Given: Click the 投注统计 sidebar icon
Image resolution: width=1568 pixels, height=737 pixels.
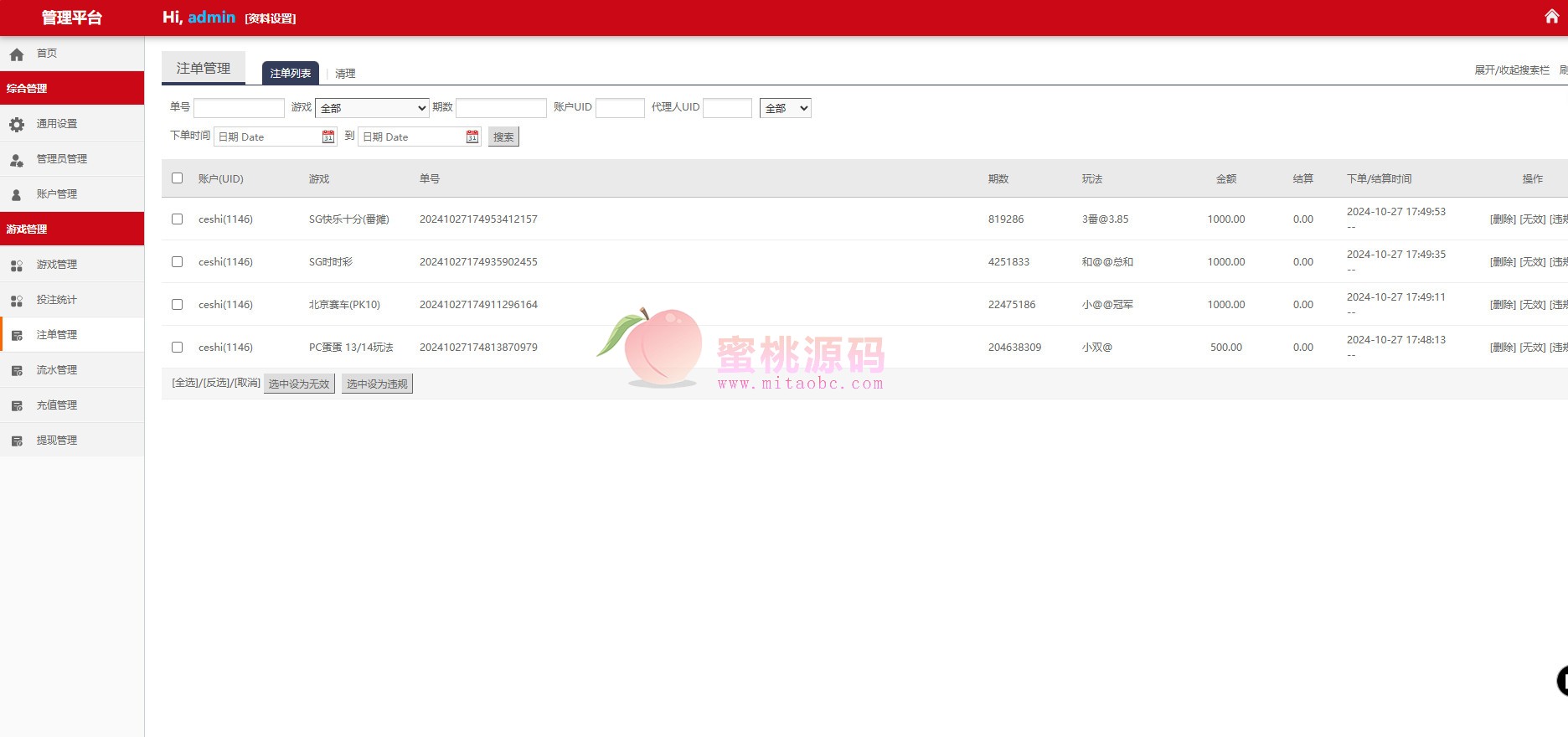Looking at the screenshot, I should (x=17, y=300).
